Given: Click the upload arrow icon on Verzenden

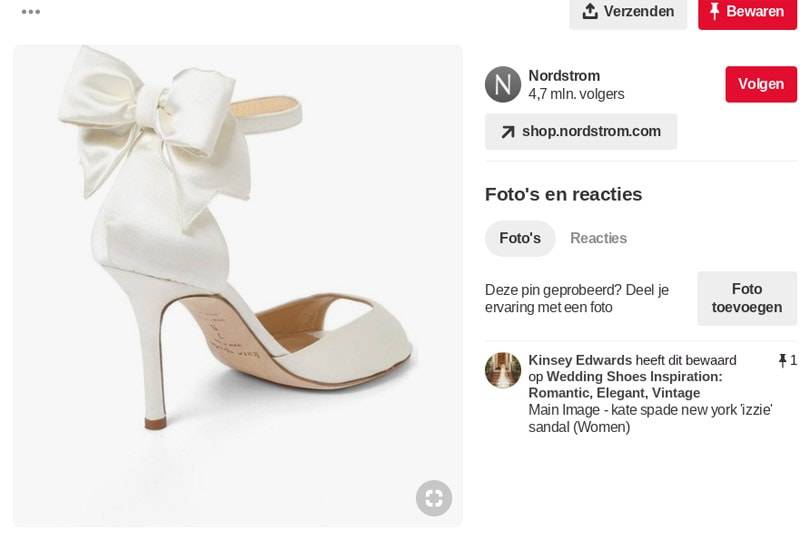Looking at the screenshot, I should coord(590,11).
